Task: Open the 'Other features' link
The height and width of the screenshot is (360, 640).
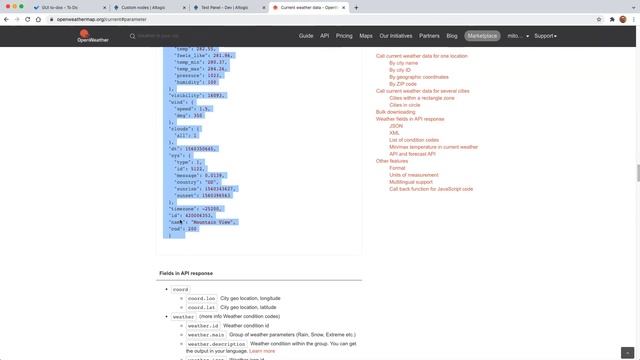Action: 391,161
